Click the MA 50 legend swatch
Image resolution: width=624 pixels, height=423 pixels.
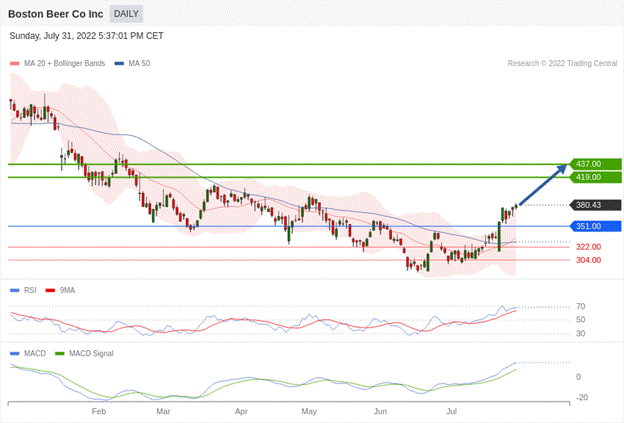tap(119, 64)
